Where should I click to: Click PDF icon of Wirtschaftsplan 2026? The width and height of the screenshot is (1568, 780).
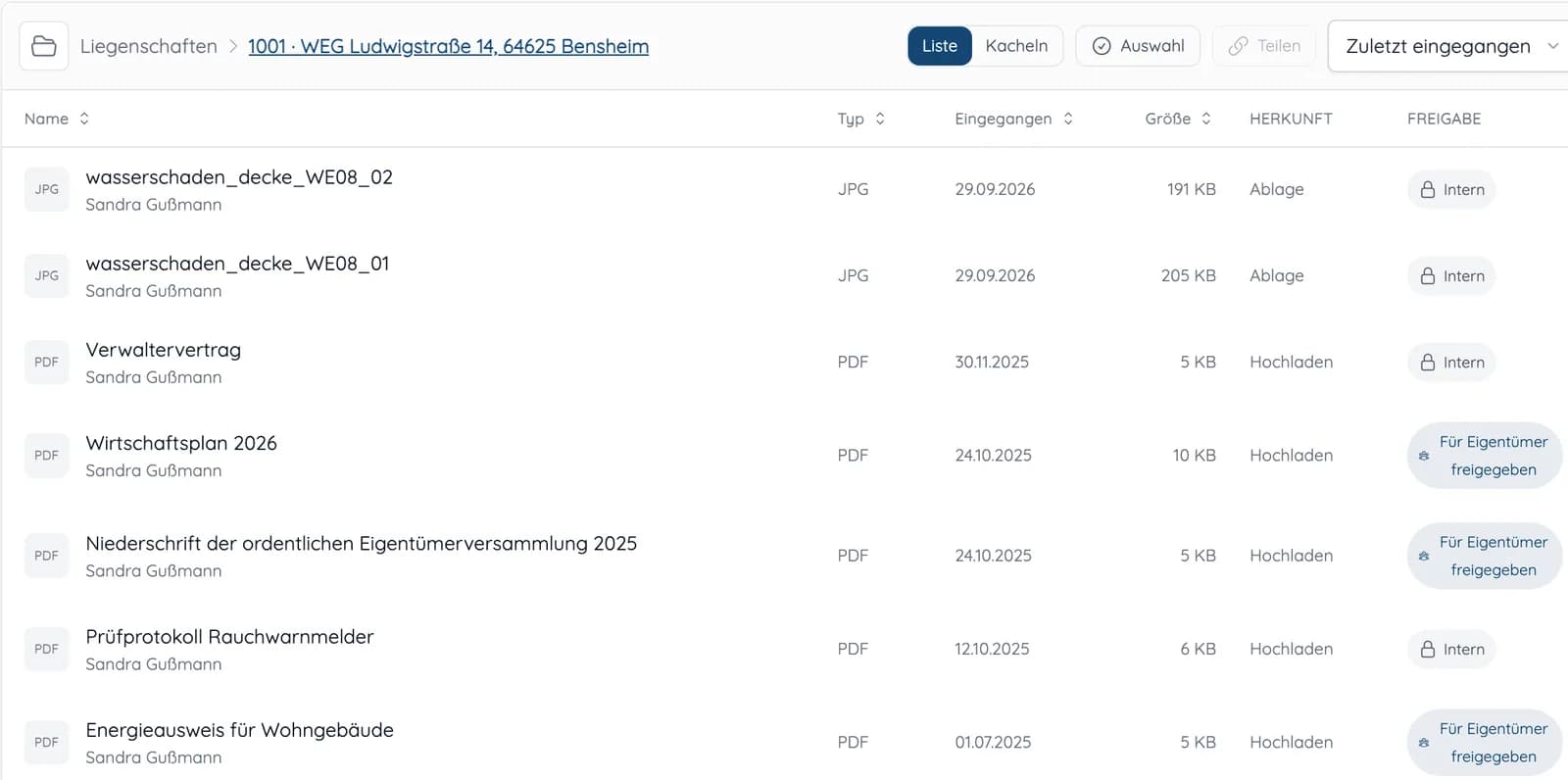click(47, 456)
